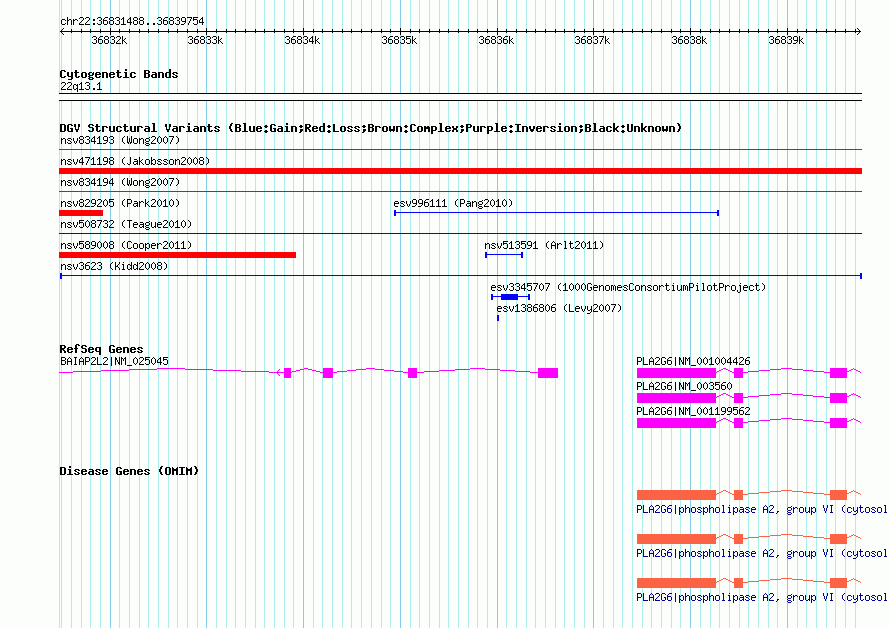Click the ruler's right scroll arrow
The image size is (890, 628).
click(x=858, y=31)
